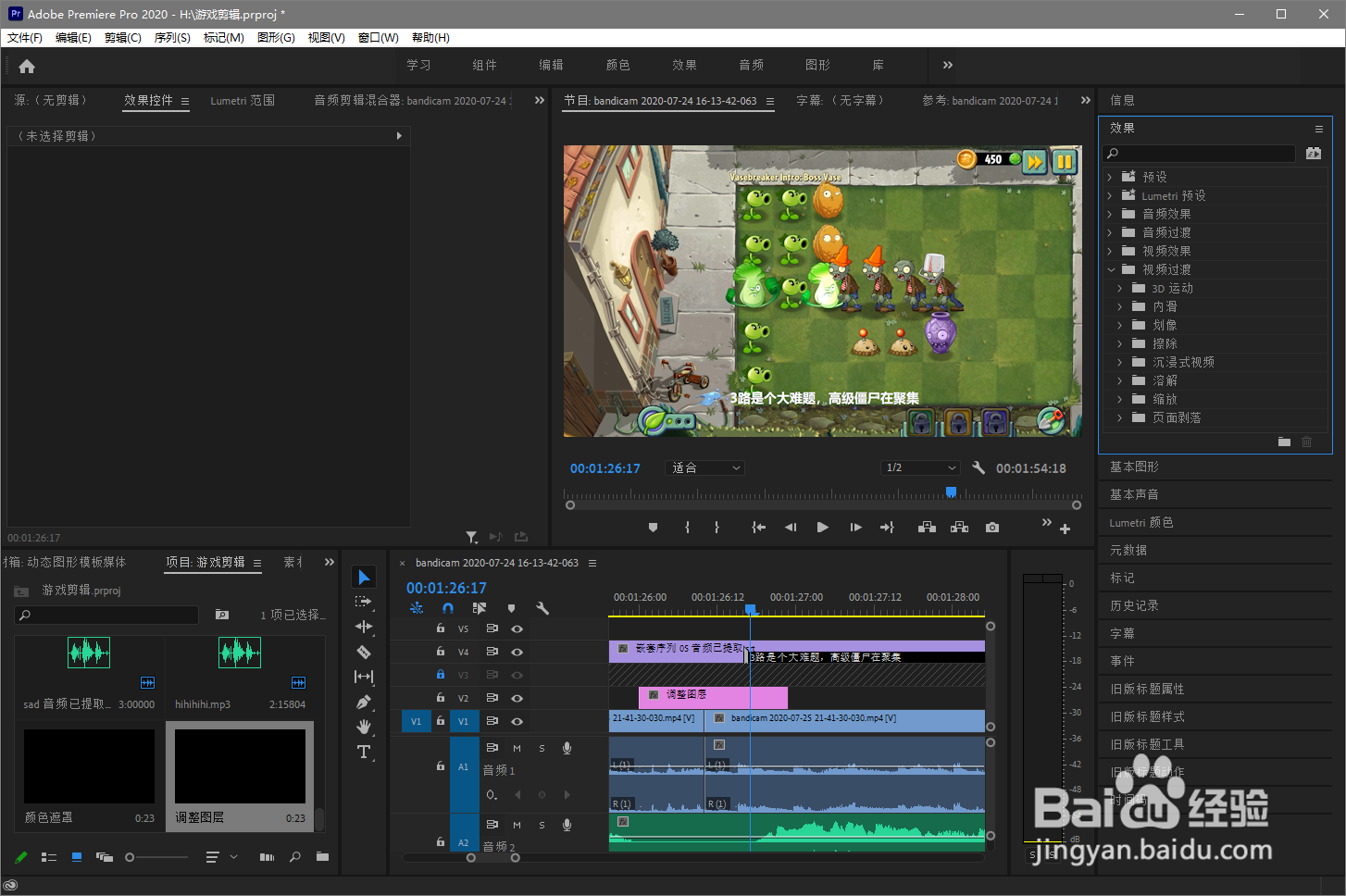Open the 文件(F) menu

click(25, 38)
